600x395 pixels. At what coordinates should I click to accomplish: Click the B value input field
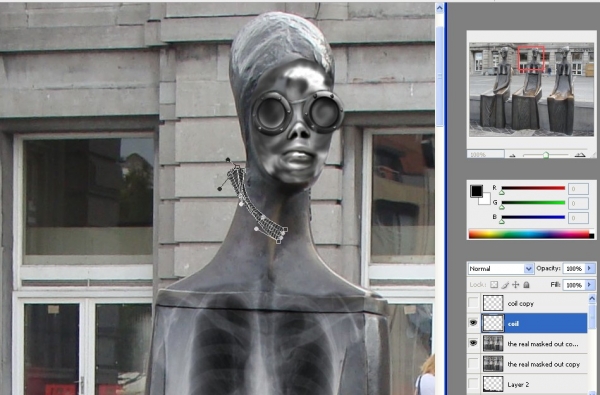pos(578,218)
